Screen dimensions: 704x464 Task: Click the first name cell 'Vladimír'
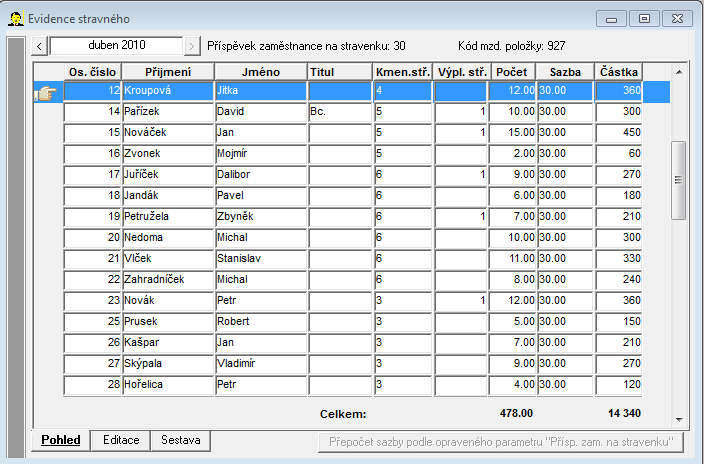[x=261, y=364]
